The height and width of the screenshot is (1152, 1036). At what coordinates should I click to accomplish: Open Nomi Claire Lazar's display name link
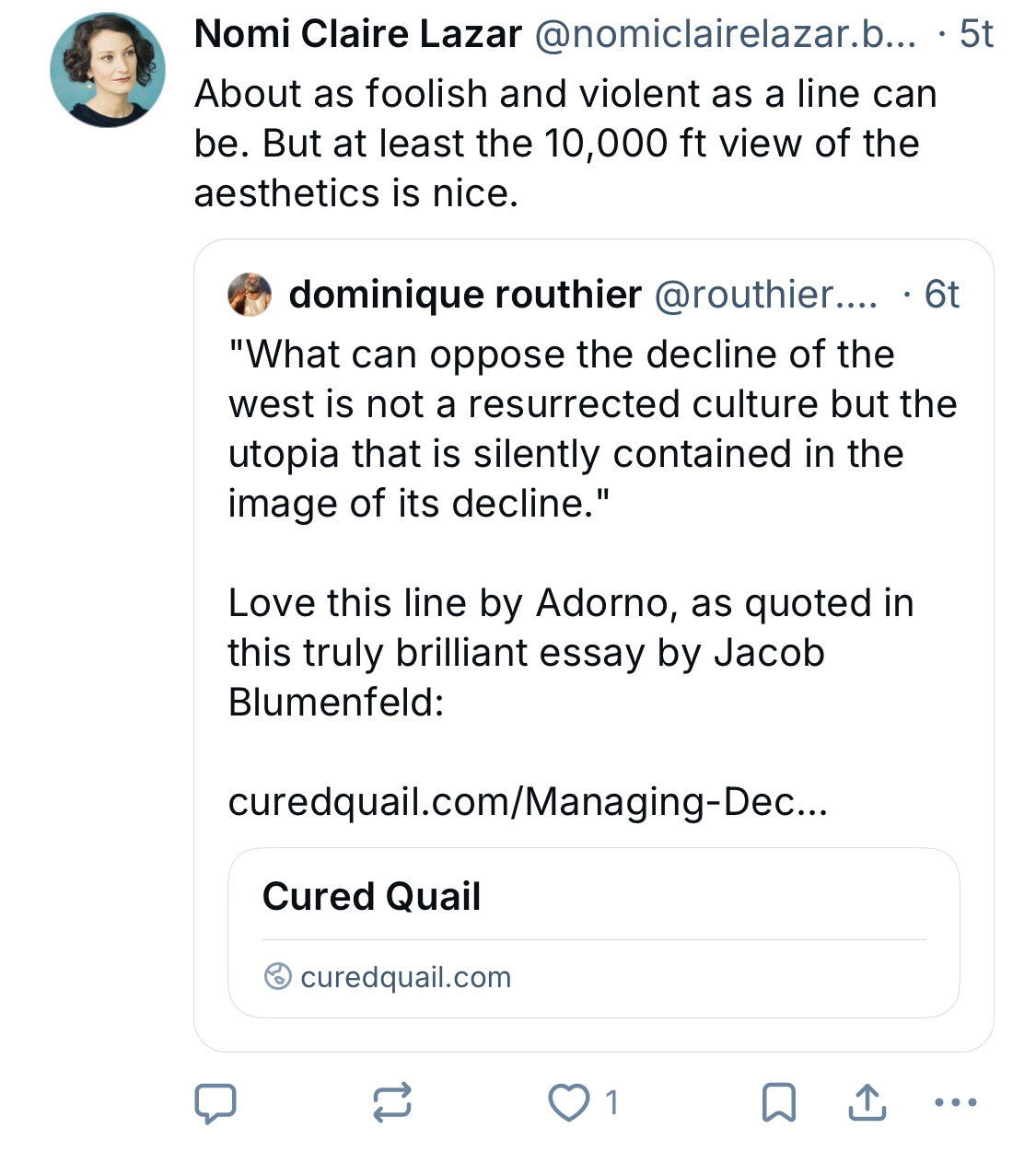click(x=358, y=35)
